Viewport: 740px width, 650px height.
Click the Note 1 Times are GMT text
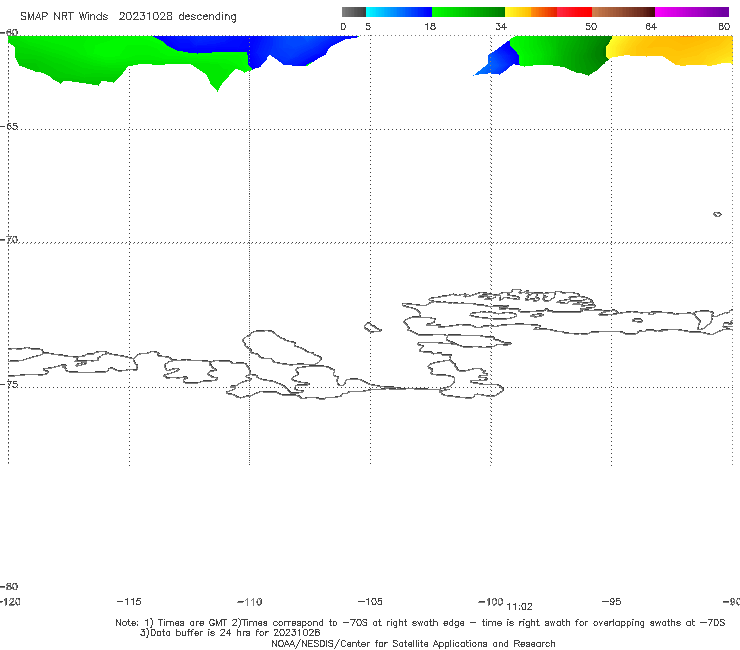point(172,623)
